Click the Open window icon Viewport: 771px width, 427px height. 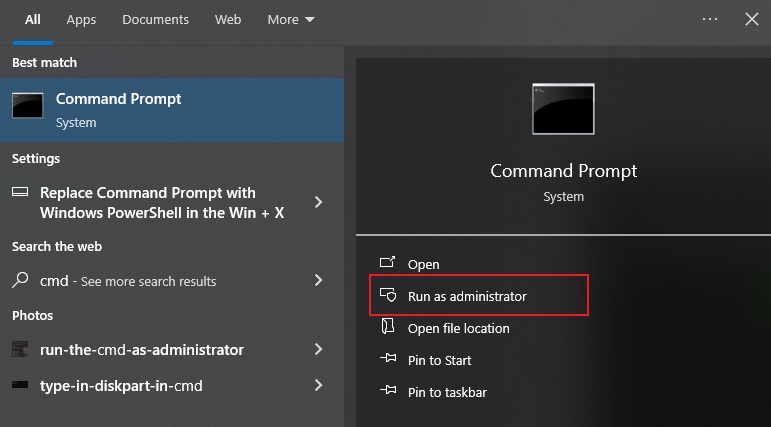click(x=387, y=262)
